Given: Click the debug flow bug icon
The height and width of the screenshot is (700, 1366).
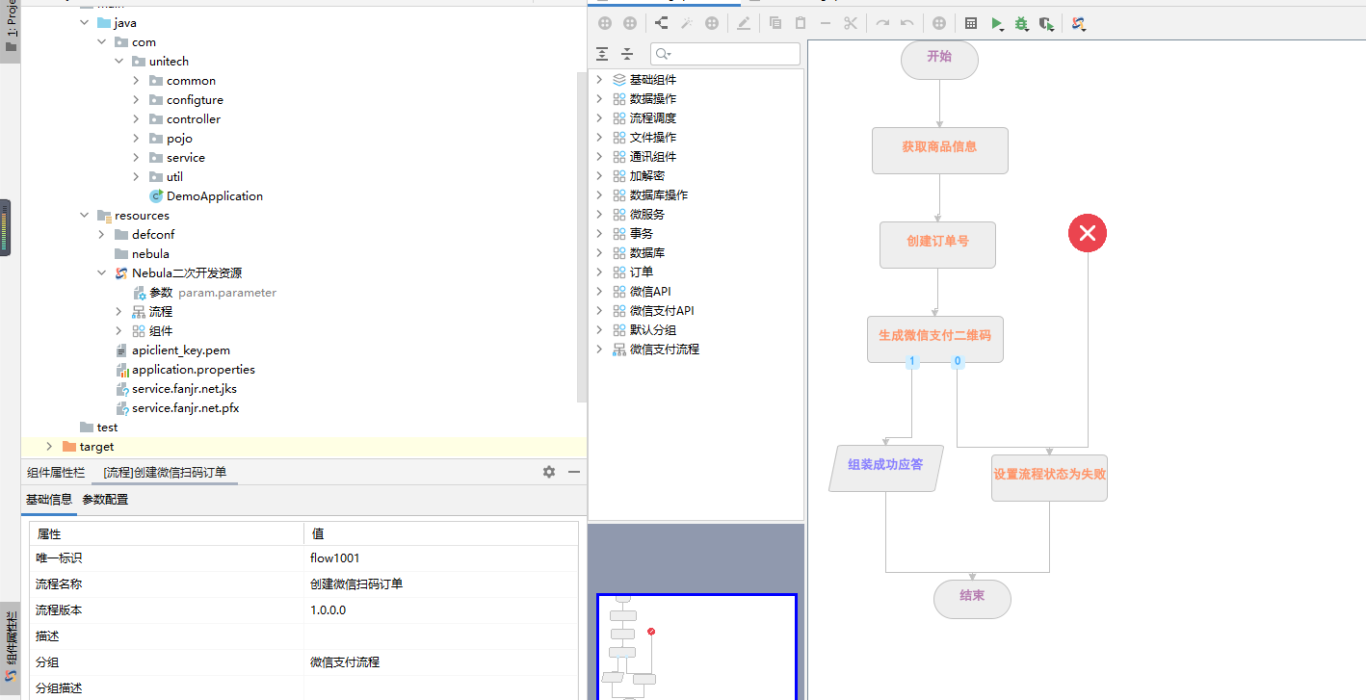Looking at the screenshot, I should (1021, 23).
